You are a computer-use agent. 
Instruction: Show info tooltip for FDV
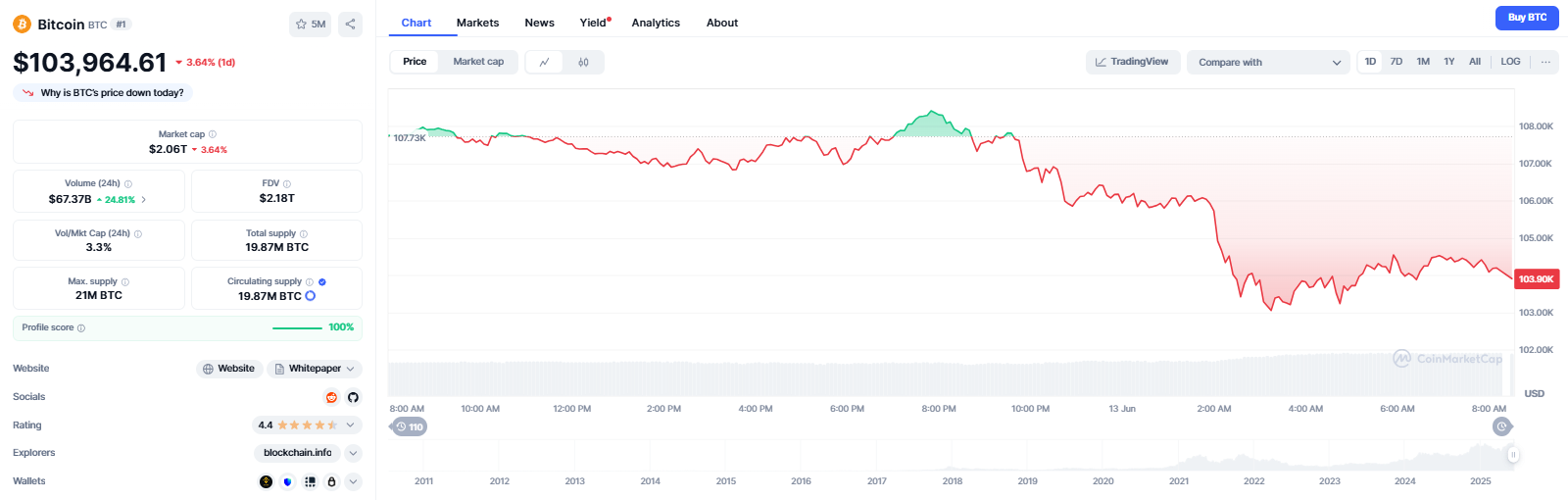(x=287, y=183)
